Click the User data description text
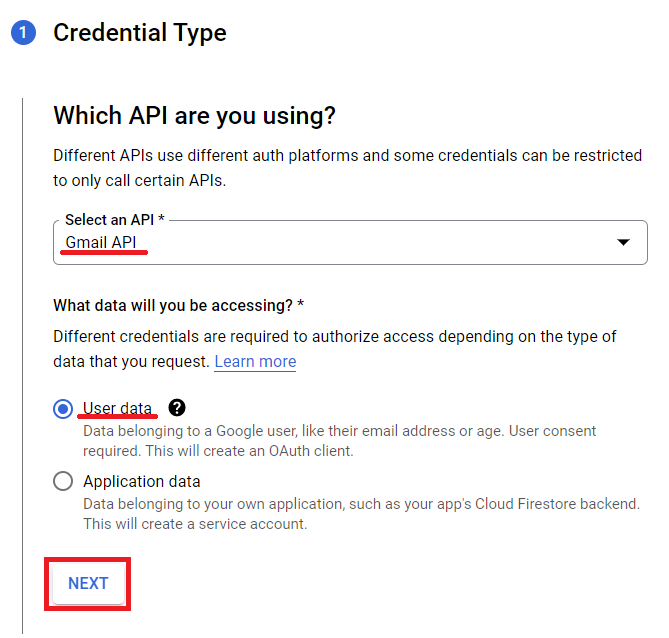This screenshot has width=669, height=638. 340,440
